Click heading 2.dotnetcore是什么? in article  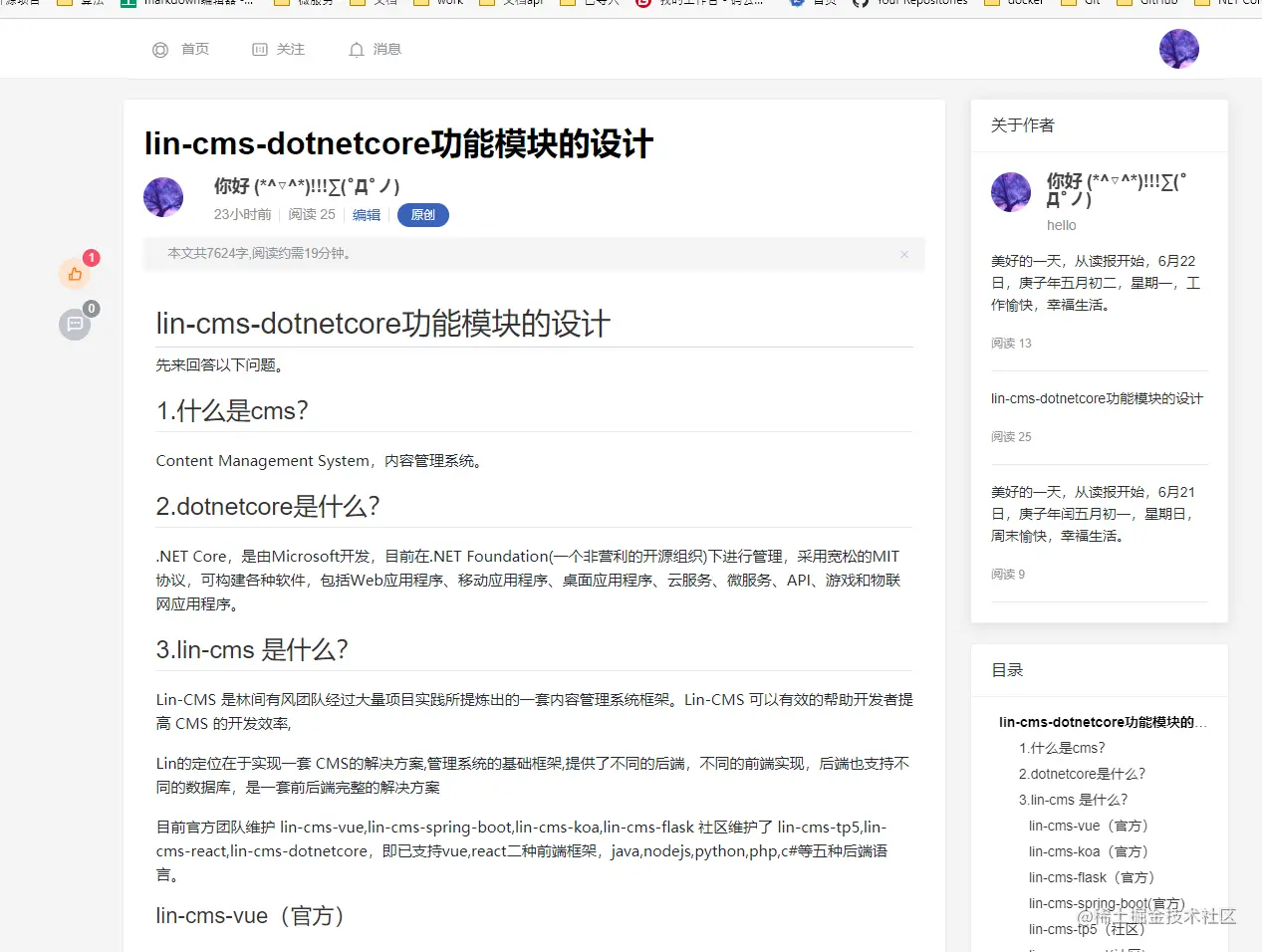pyautogui.click(x=268, y=507)
